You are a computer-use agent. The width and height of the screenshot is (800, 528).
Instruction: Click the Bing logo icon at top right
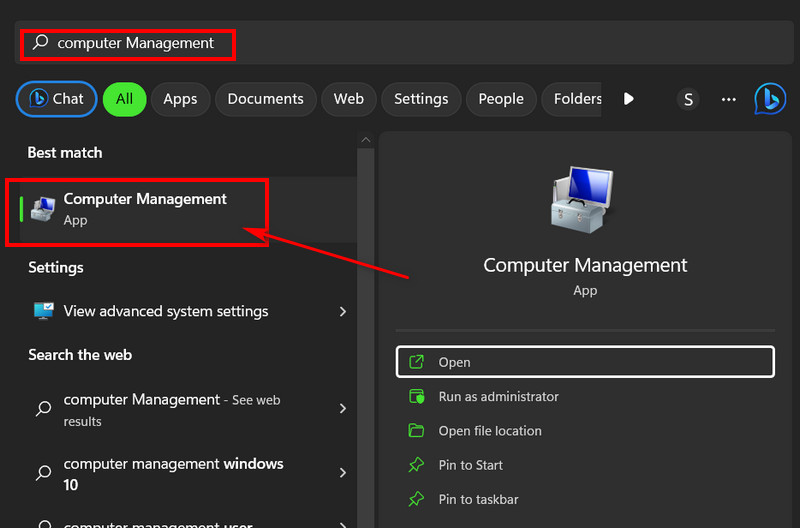pyautogui.click(x=770, y=99)
